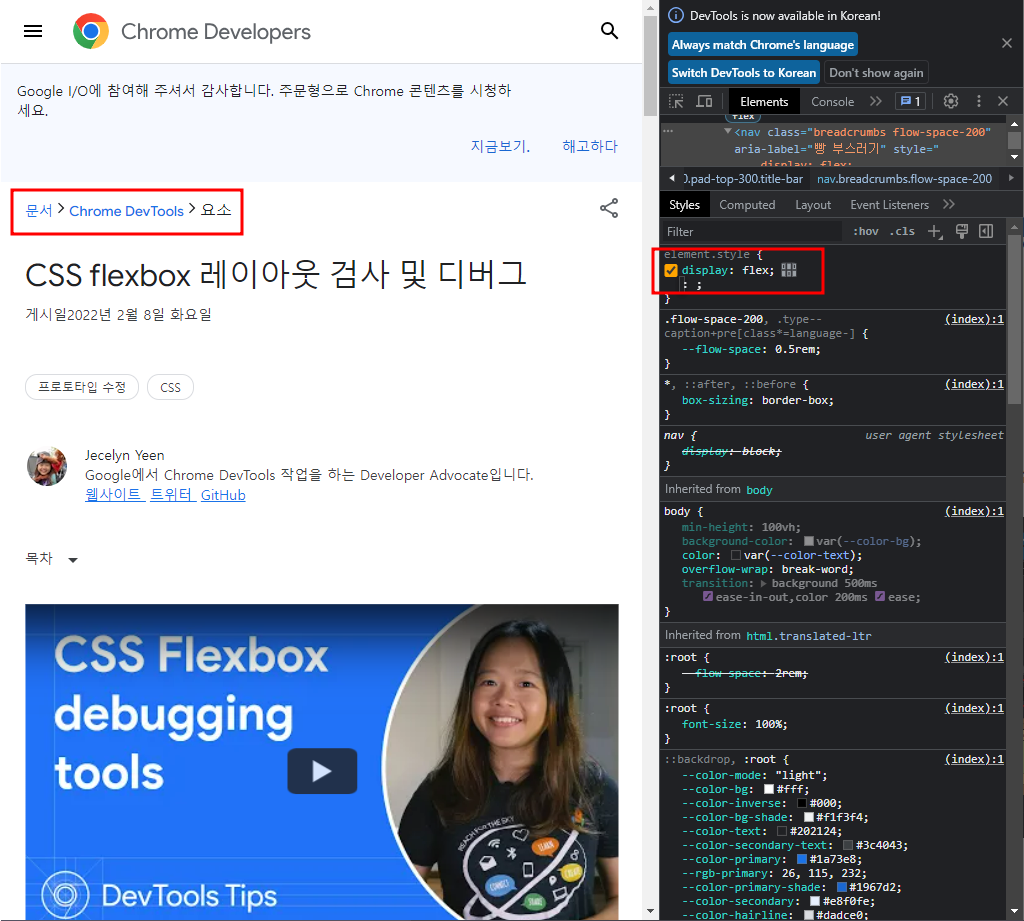
Task: Close the DevTools panel
Action: (1003, 101)
